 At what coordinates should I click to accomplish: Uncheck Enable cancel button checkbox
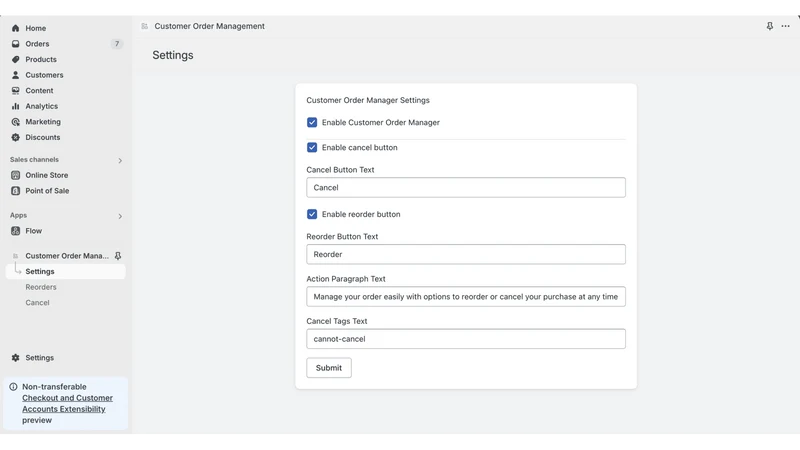pyautogui.click(x=312, y=147)
